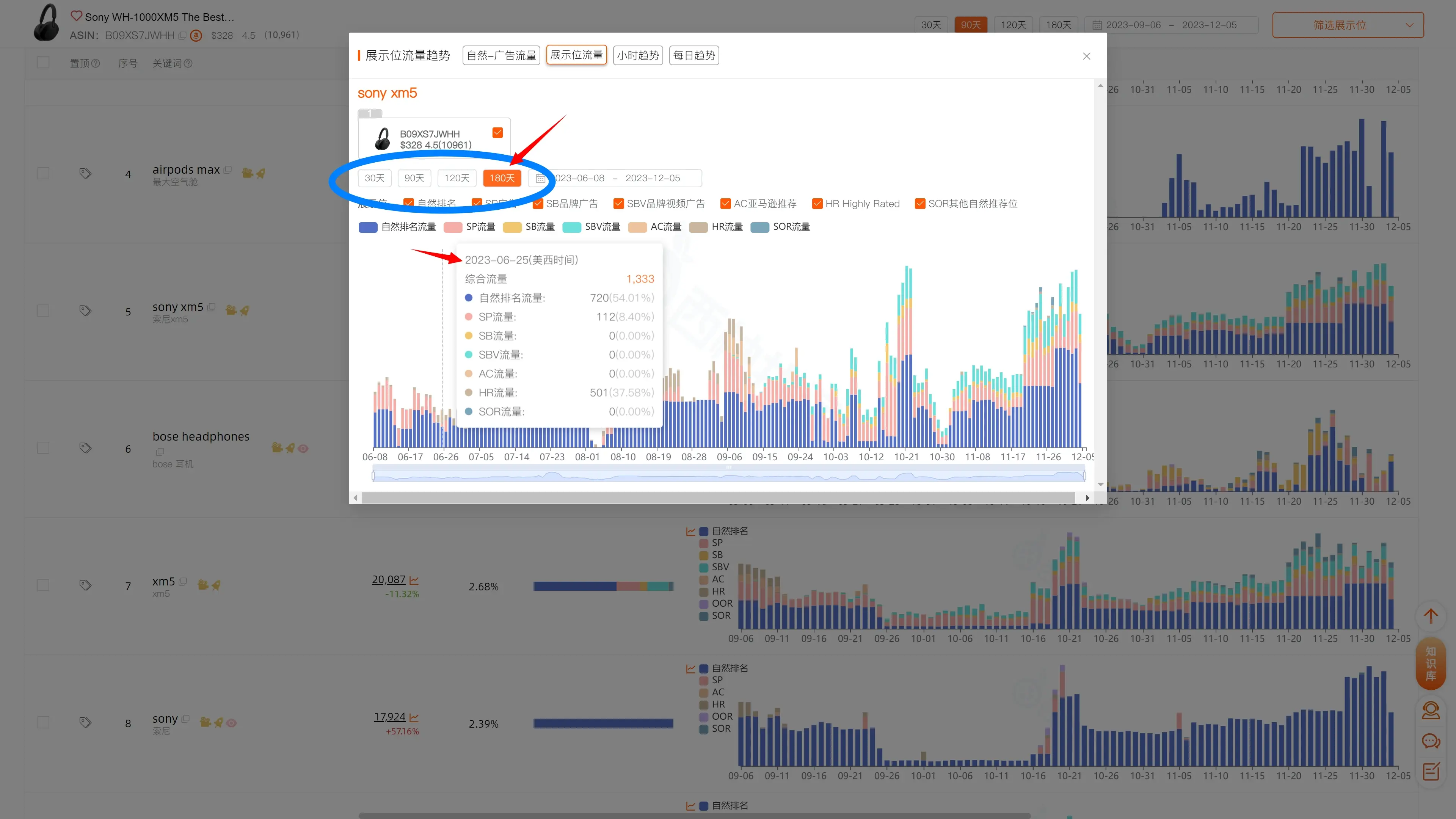Select 90天 range inside the modal
This screenshot has width=1456, height=819.
[414, 178]
